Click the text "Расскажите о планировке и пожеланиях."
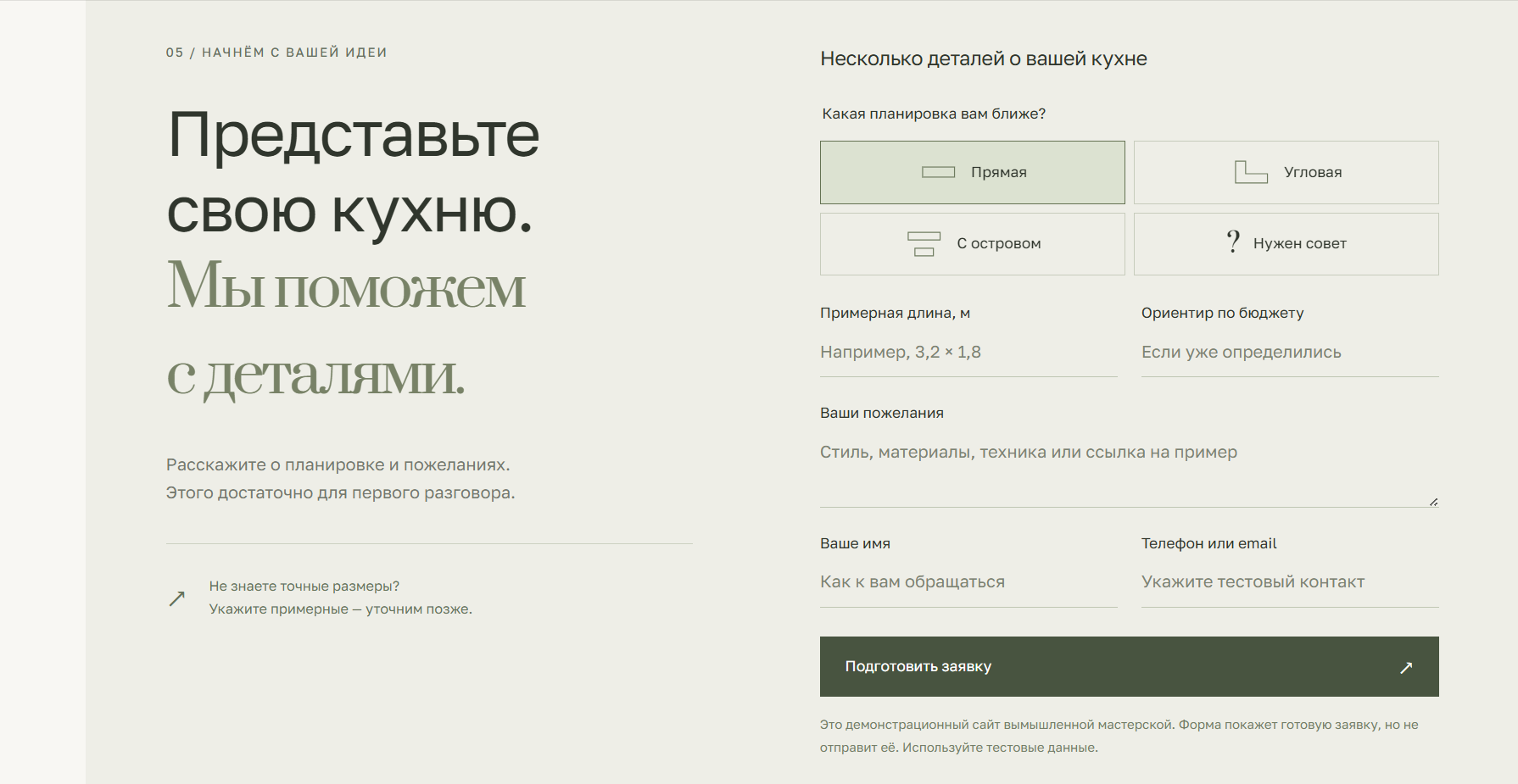 click(x=338, y=464)
